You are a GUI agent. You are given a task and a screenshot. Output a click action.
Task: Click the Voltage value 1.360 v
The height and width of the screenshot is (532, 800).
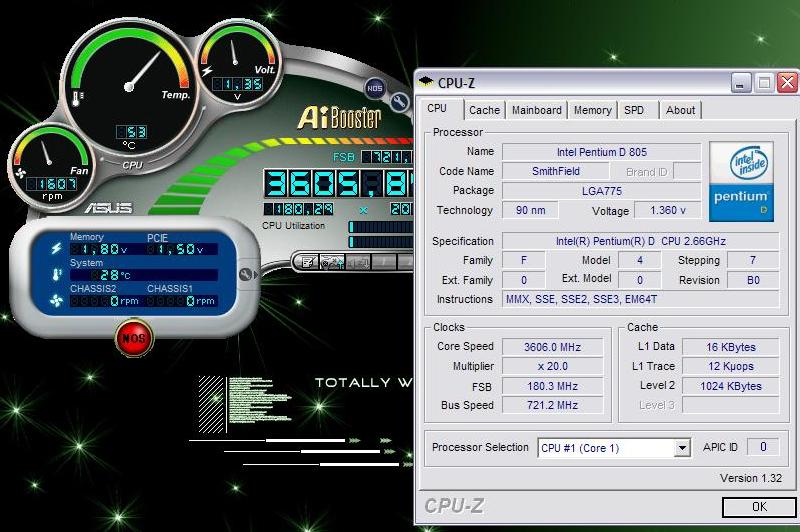[x=667, y=210]
